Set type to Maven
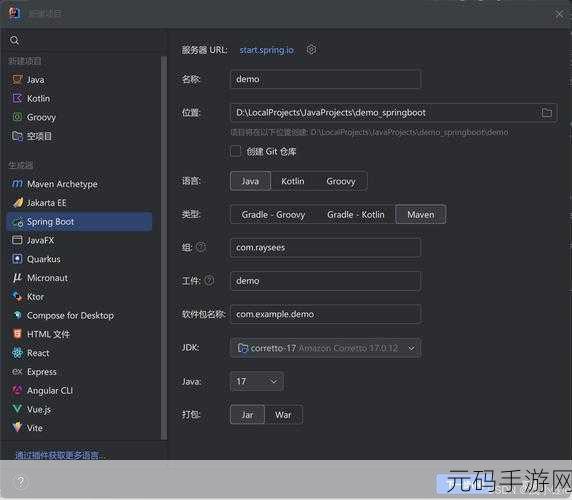The height and width of the screenshot is (500, 572). tap(421, 214)
